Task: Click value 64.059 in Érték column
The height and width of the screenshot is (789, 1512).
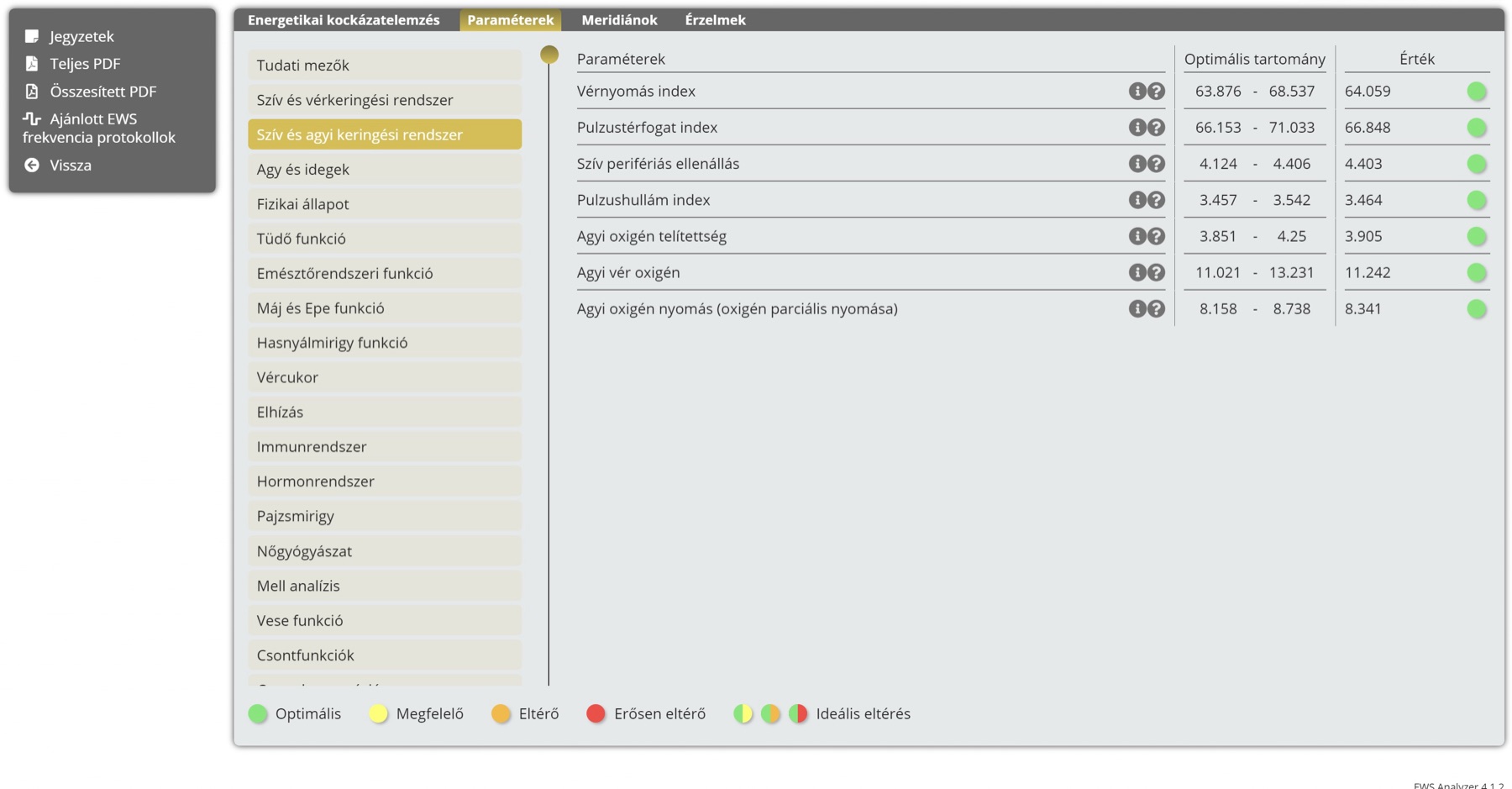Action: [1368, 91]
